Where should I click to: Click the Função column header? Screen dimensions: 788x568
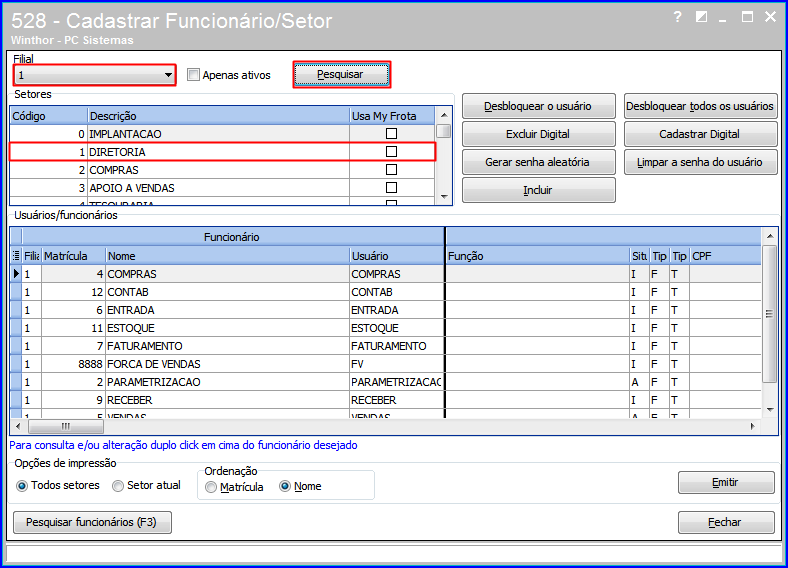538,256
